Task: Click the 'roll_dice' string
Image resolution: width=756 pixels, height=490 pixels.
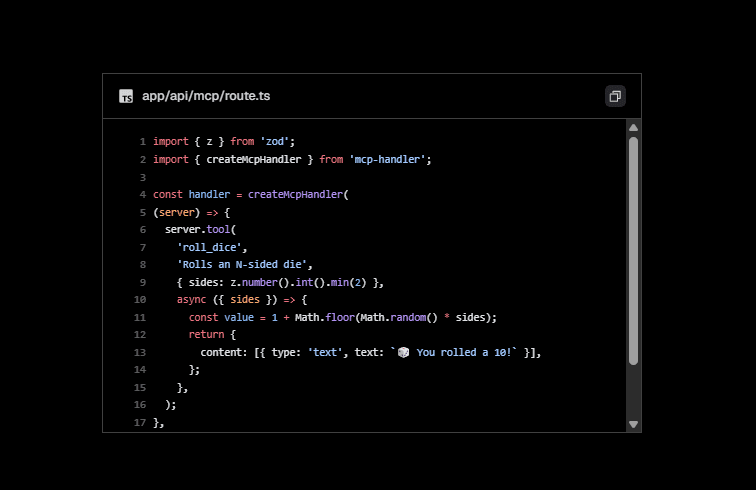Action: tap(209, 247)
